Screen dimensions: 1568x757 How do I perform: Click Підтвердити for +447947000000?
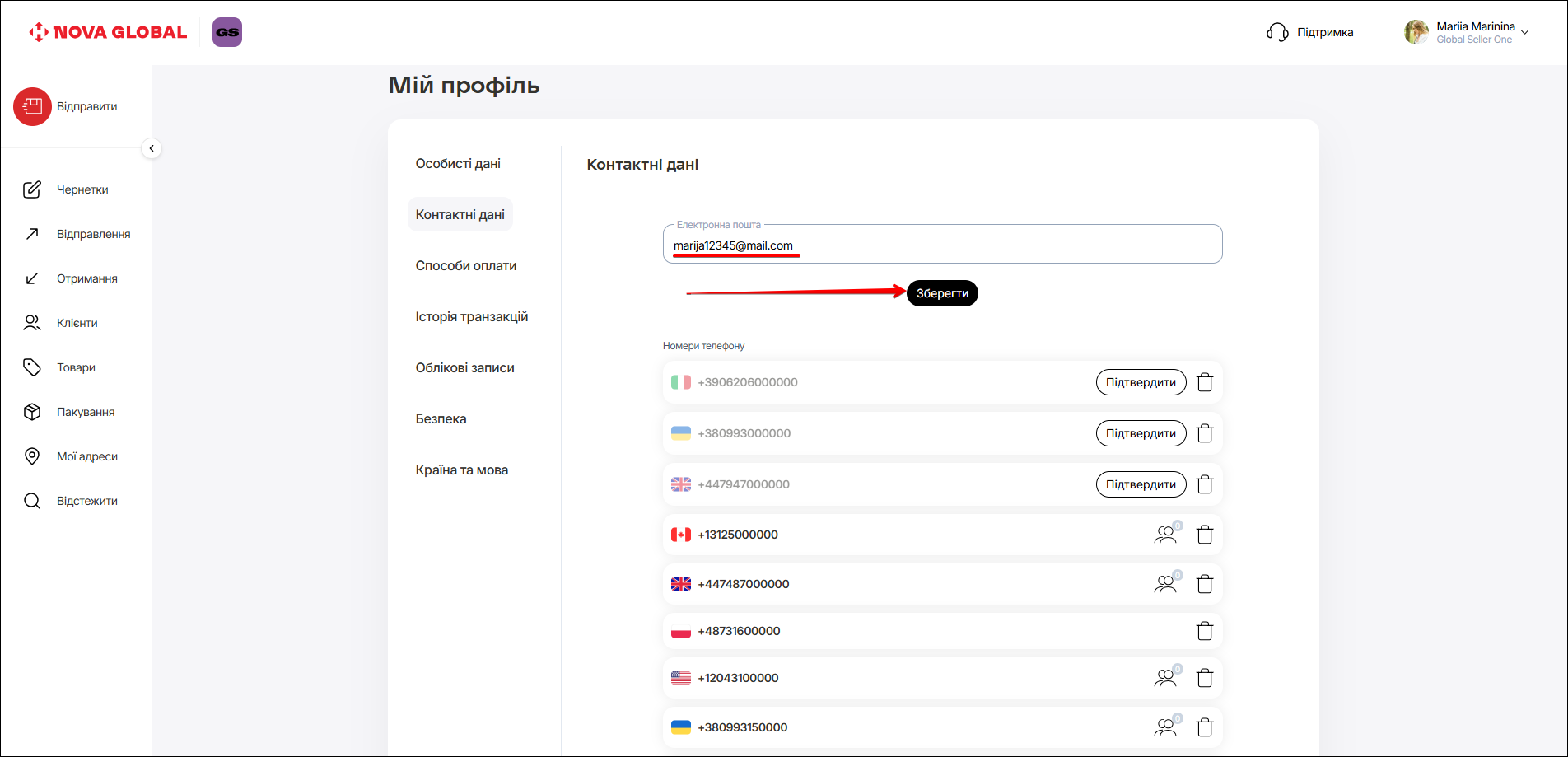1141,484
